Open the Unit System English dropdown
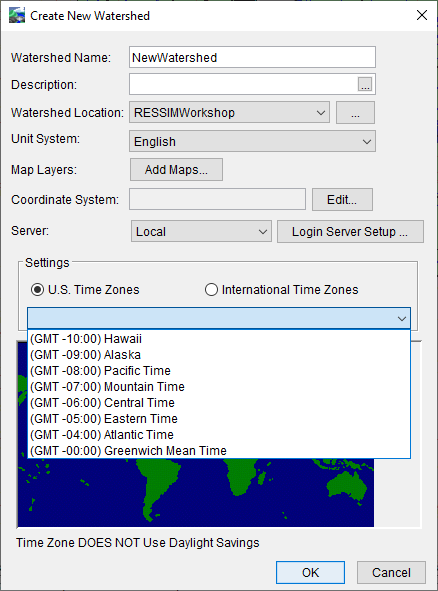Screen dimensions: 438x591 [x=253, y=141]
